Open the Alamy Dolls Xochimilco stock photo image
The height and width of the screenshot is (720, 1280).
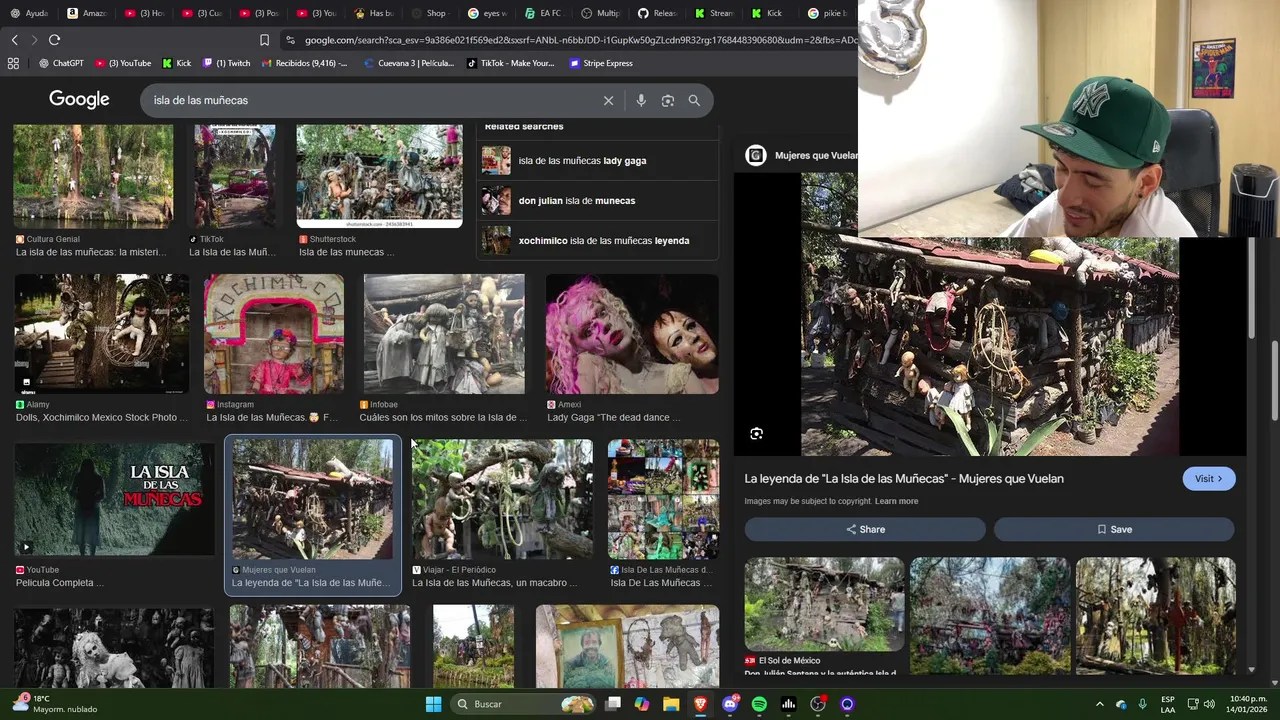pyautogui.click(x=101, y=334)
